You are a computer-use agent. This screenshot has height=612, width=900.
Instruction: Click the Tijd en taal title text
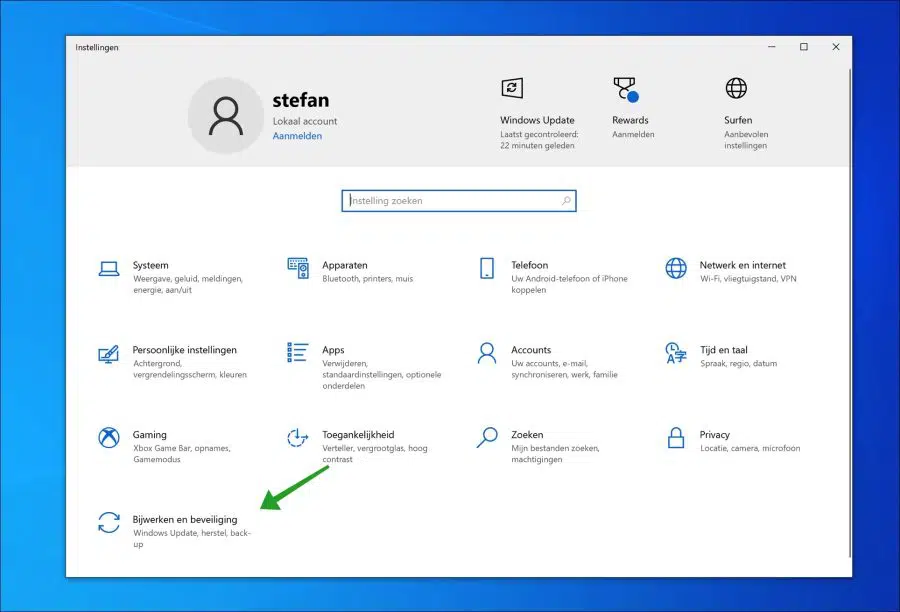click(723, 350)
